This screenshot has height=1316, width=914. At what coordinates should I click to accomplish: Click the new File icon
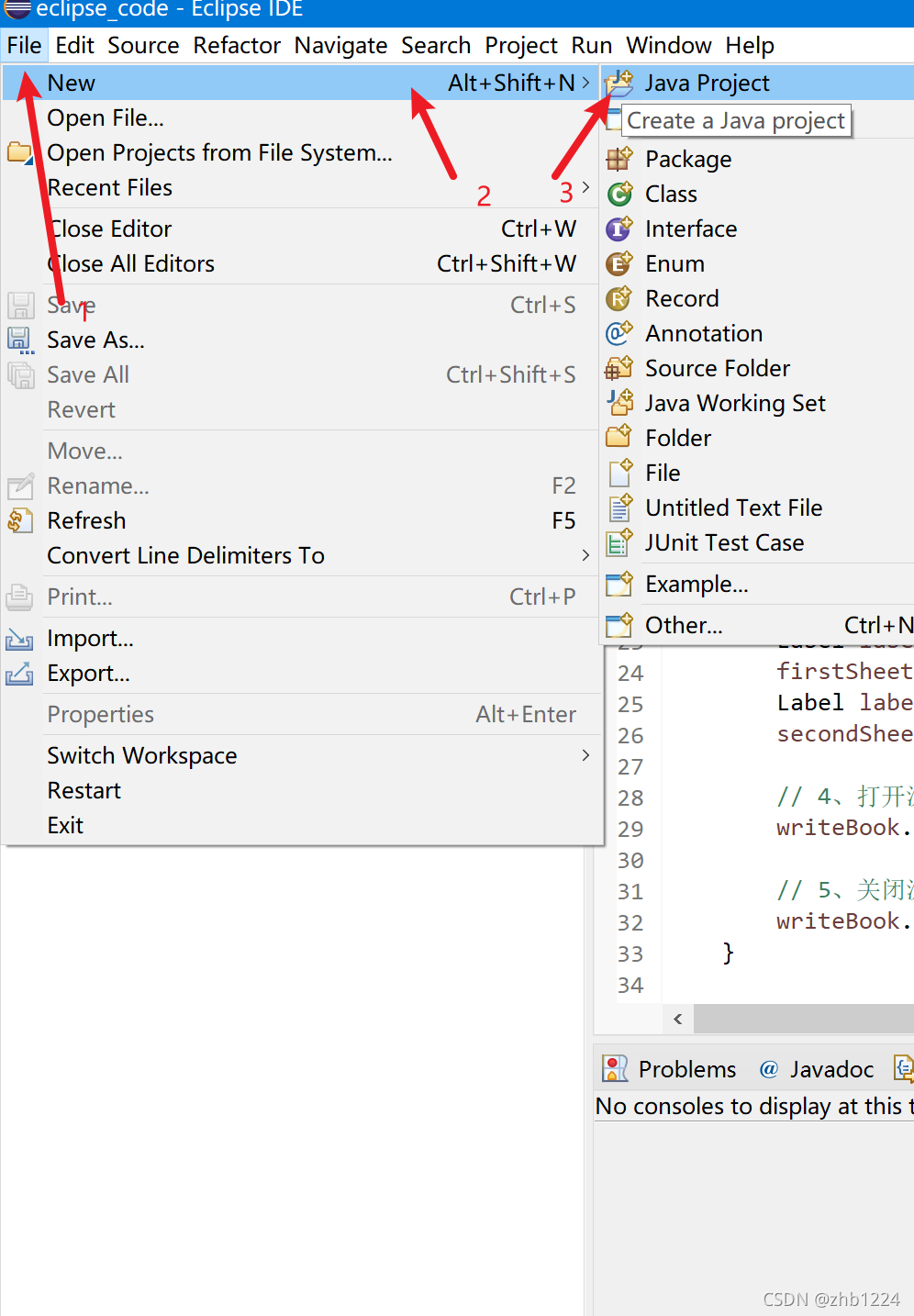pos(619,473)
